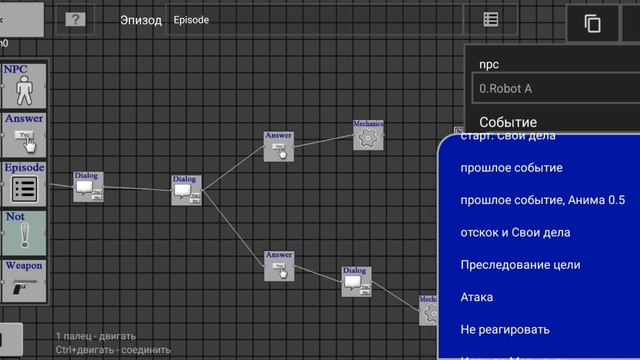Viewport: 640px width, 360px height.
Task: Click the back button at top left
Action: click(21, 20)
